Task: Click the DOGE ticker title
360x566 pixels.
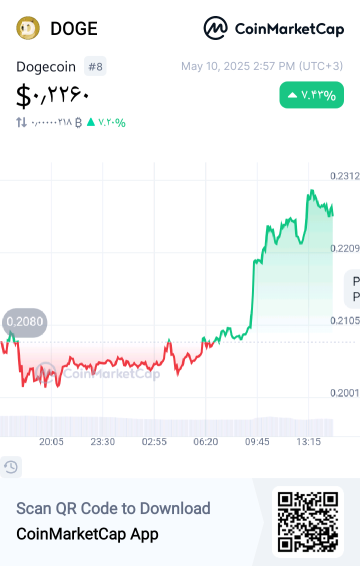Action: point(74,29)
